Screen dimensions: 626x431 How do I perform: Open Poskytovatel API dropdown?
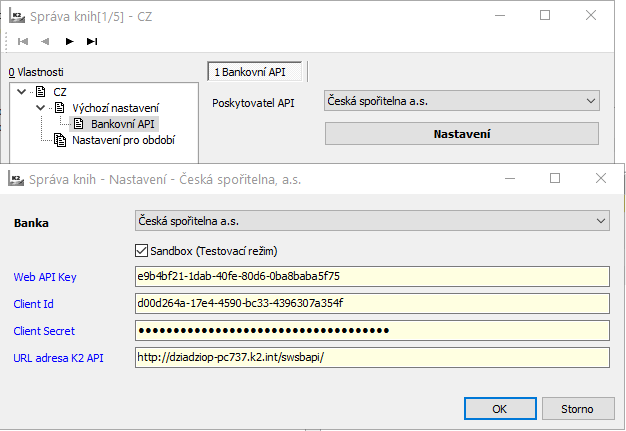(462, 101)
